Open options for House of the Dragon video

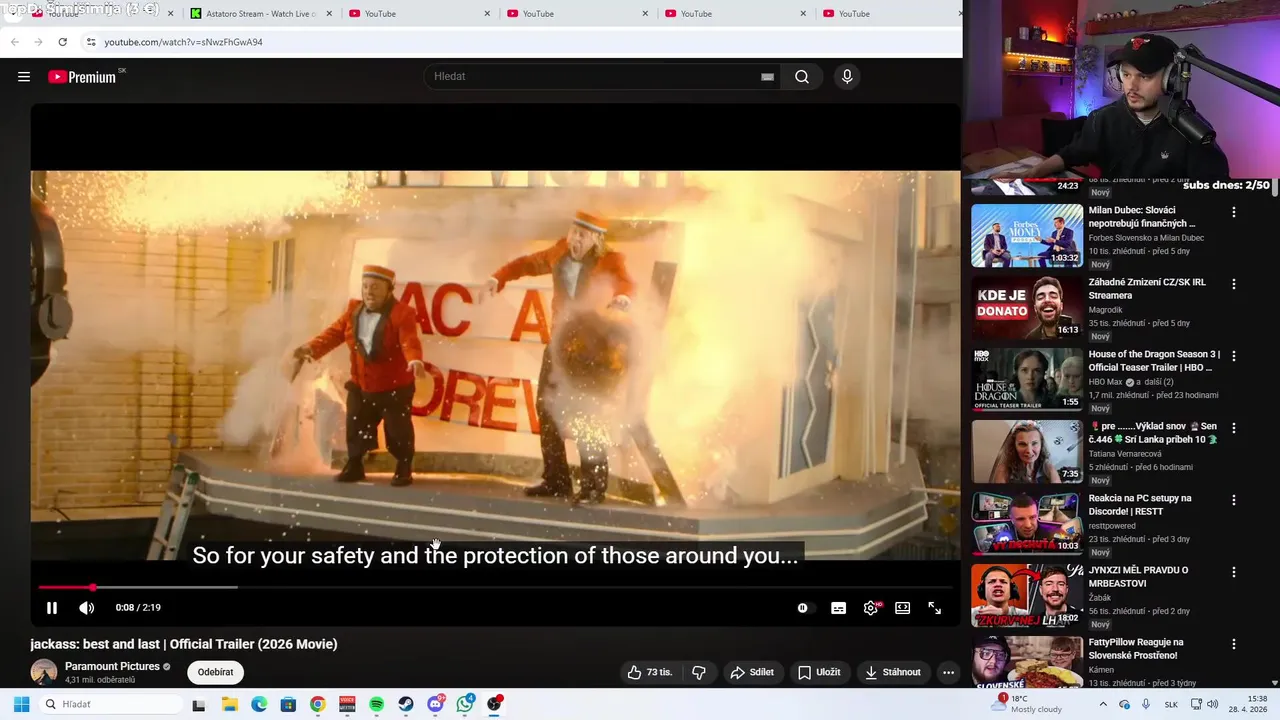(x=1233, y=356)
